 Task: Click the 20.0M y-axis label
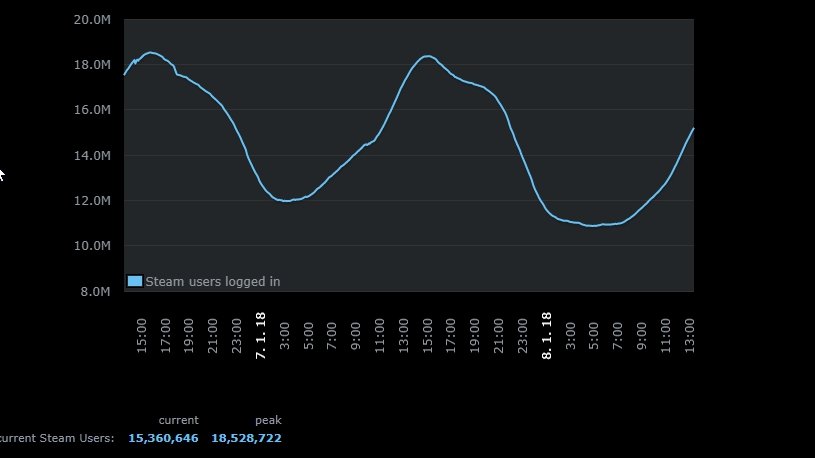tap(92, 20)
